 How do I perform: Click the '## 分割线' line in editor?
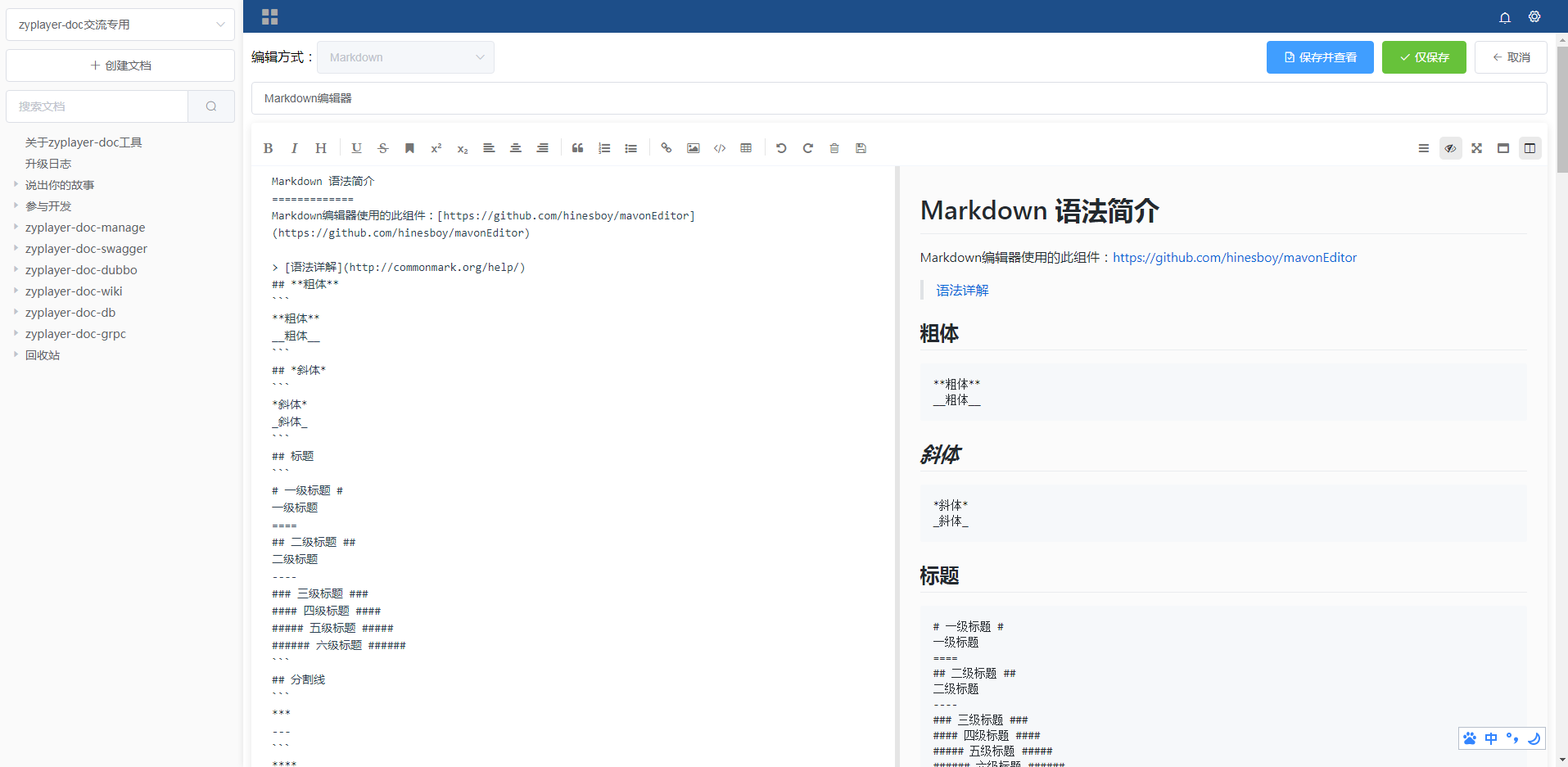(298, 679)
